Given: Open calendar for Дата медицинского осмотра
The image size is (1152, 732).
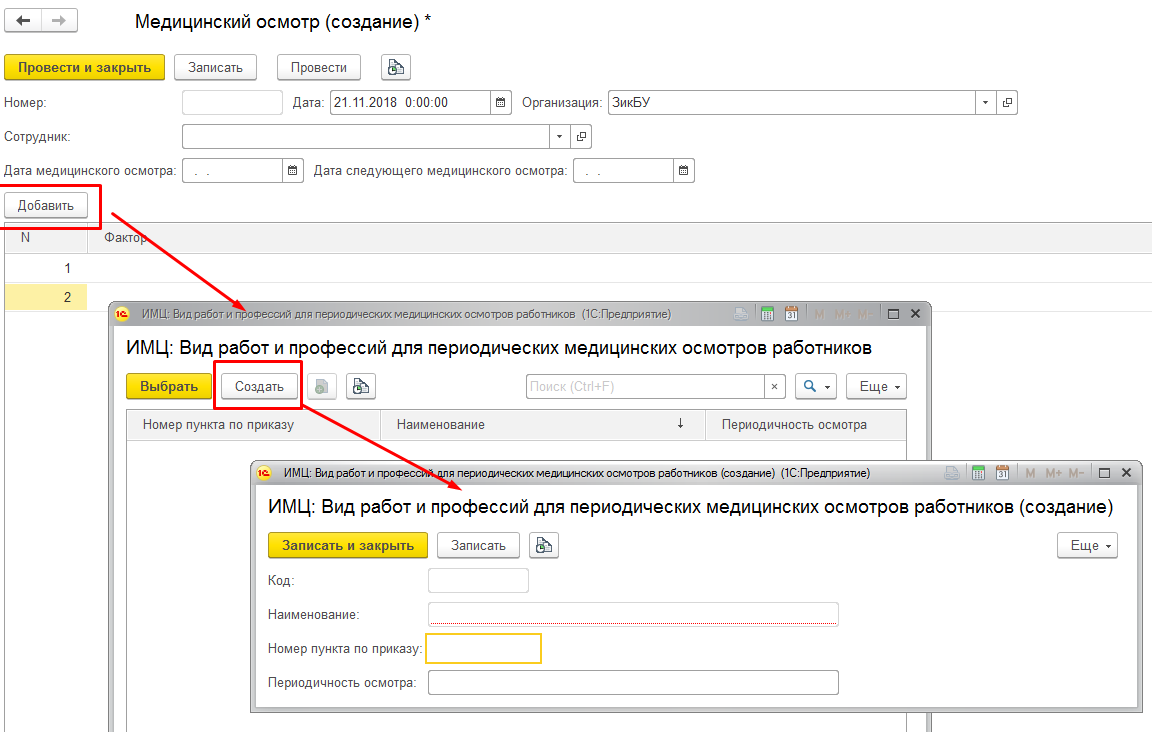Looking at the screenshot, I should (x=293, y=171).
